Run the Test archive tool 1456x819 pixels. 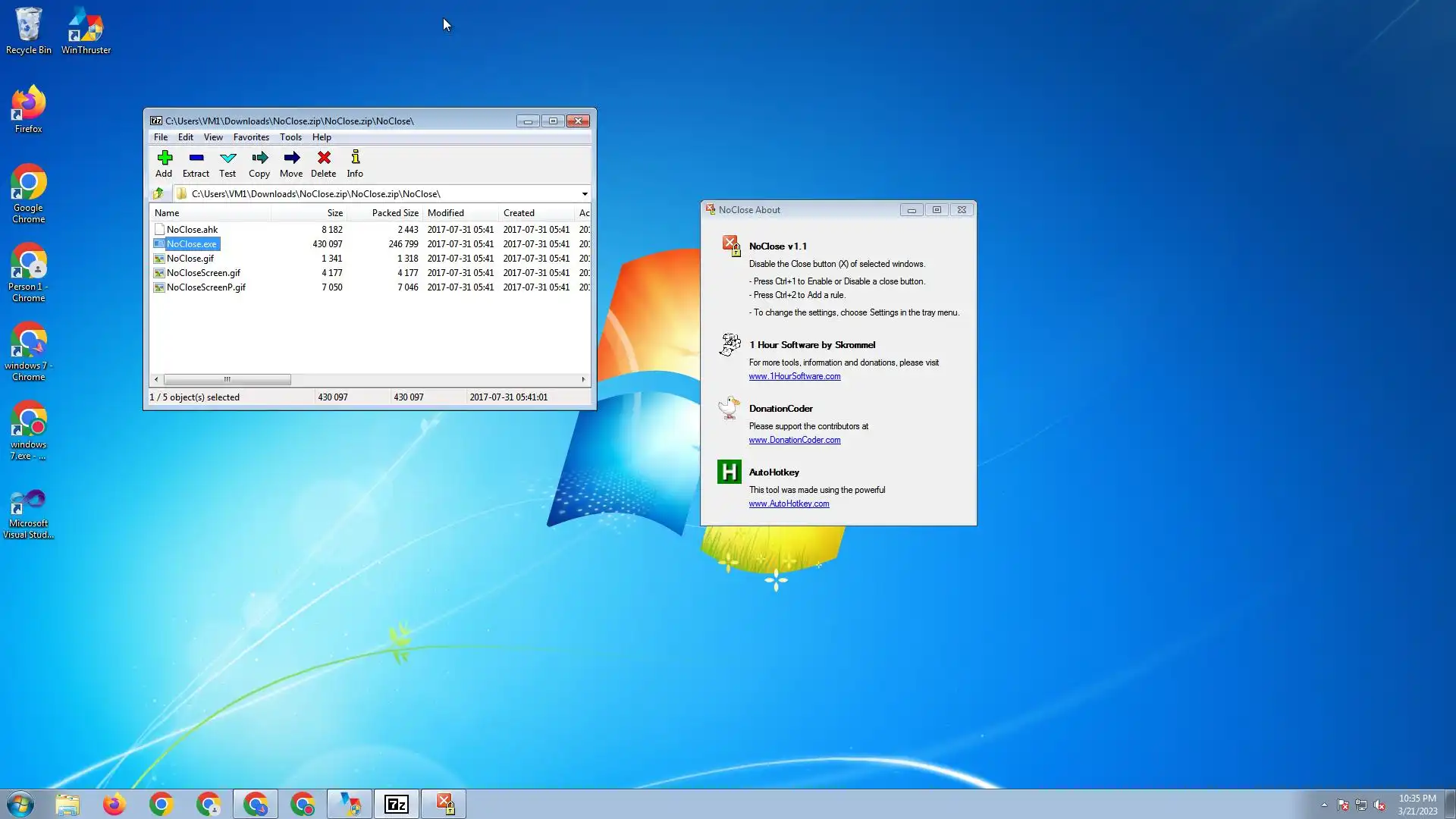(x=227, y=162)
